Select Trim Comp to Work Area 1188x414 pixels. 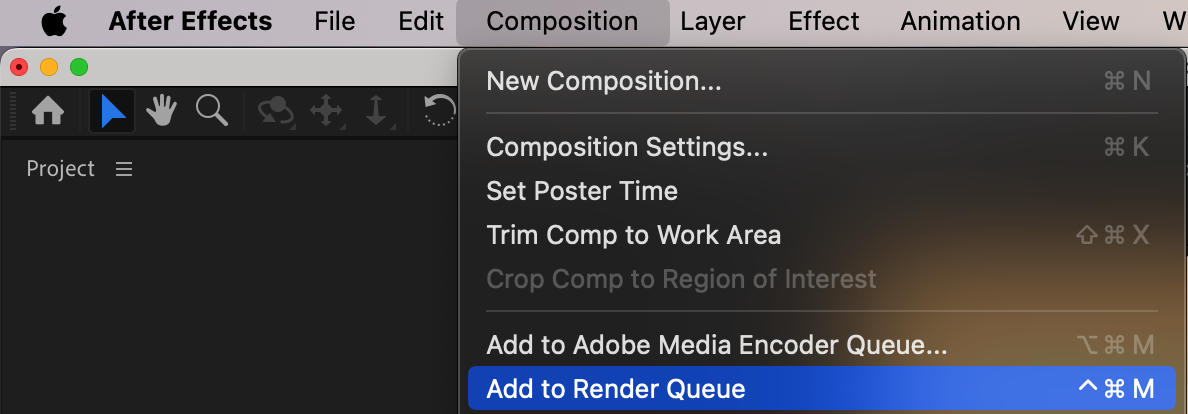(633, 235)
